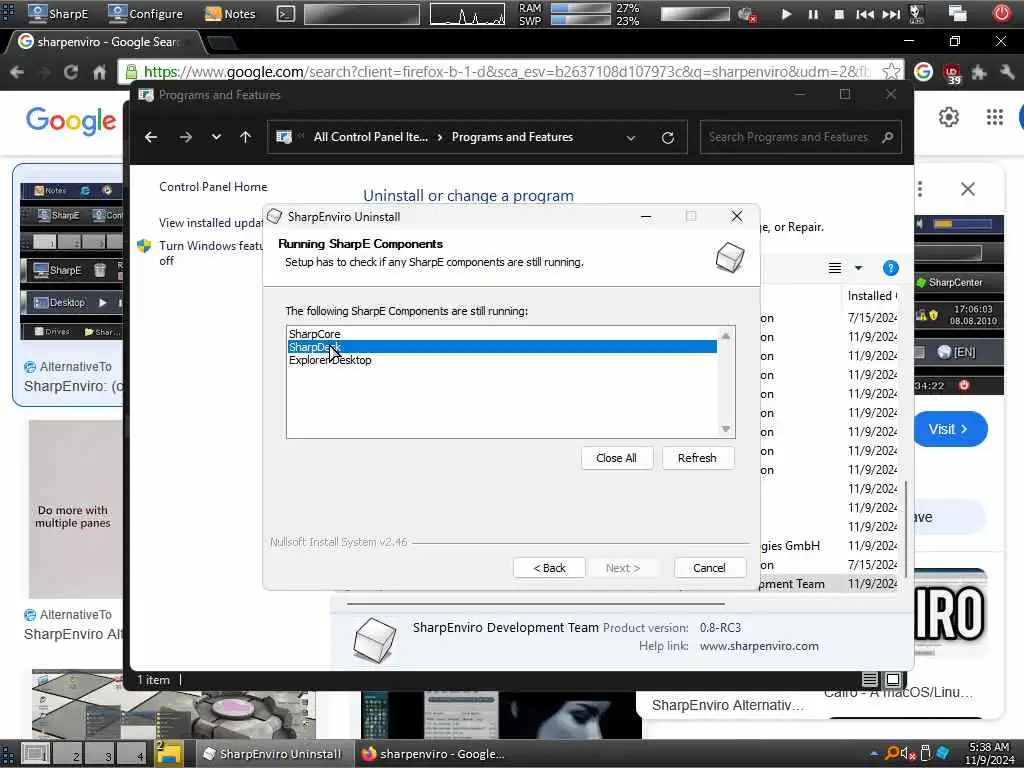1024x768 pixels.
Task: Open Control Panel Home link
Action: pyautogui.click(x=213, y=187)
